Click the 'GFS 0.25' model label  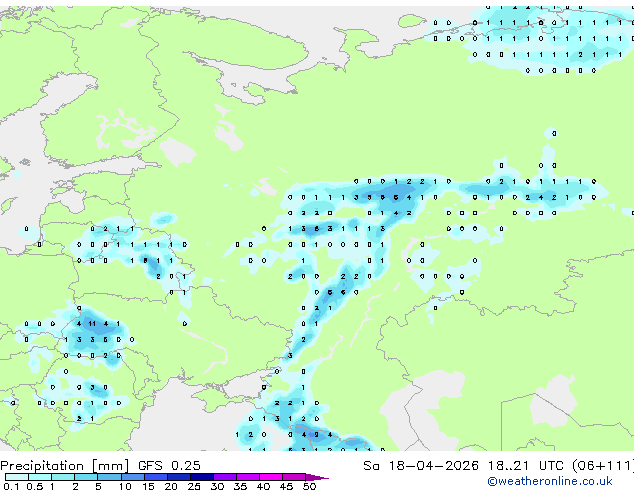169,466
